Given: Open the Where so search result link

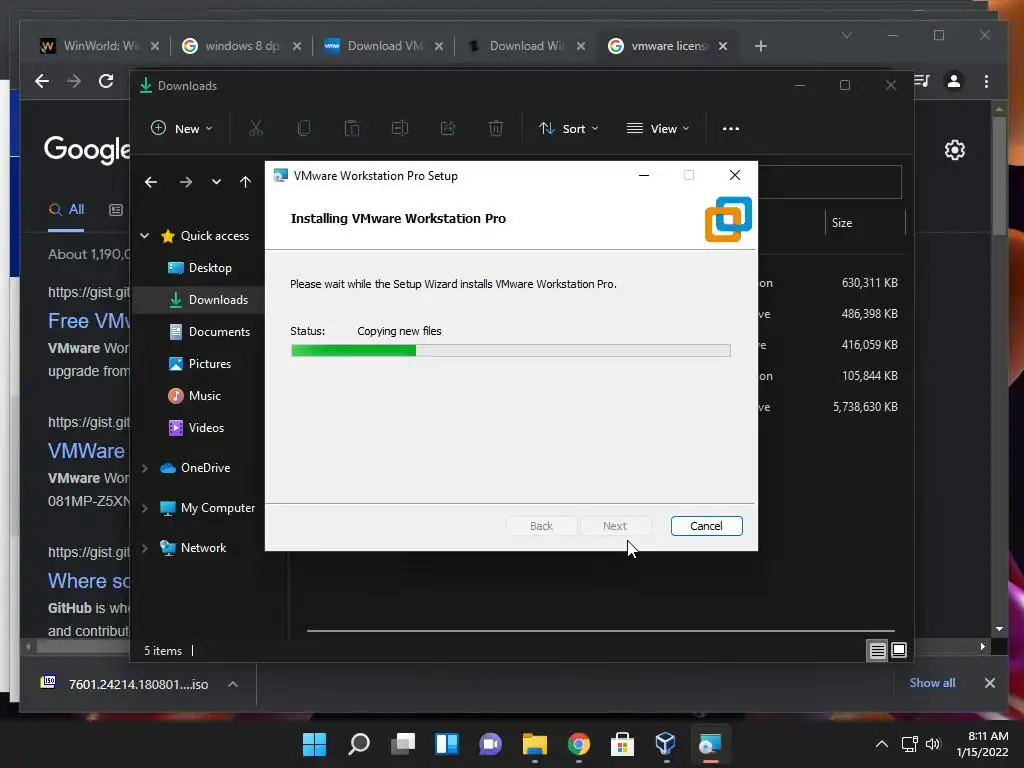Looking at the screenshot, I should (88, 581).
